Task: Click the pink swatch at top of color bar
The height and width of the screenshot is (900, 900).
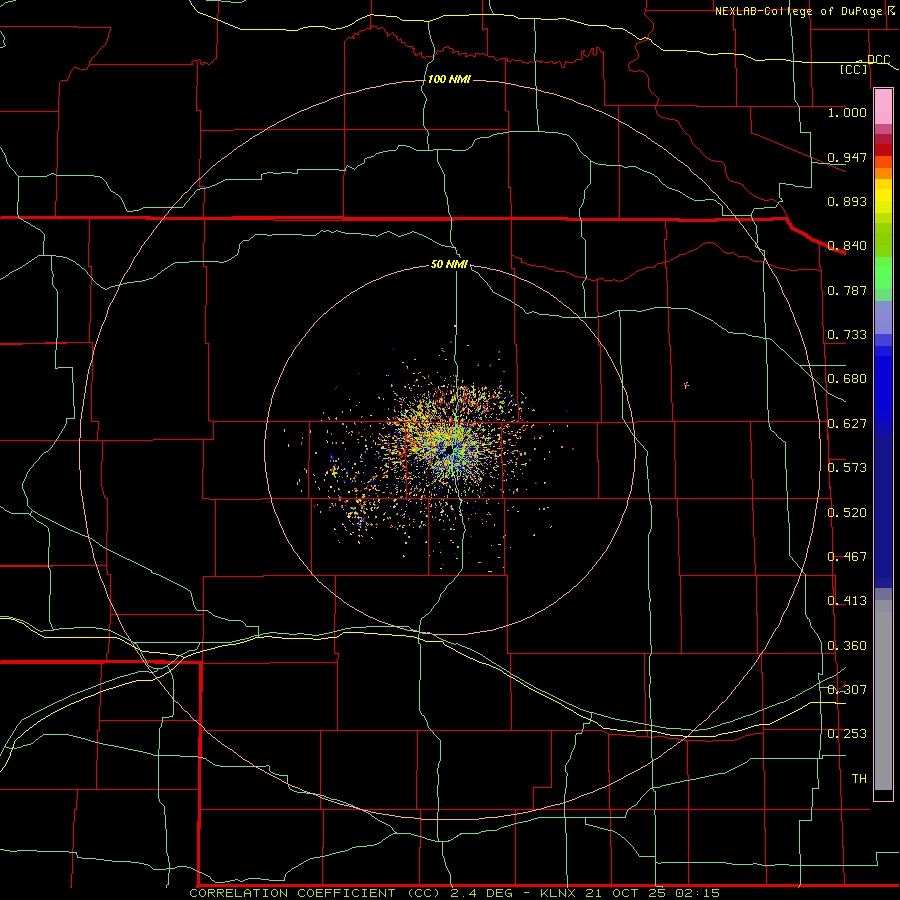Action: (883, 107)
